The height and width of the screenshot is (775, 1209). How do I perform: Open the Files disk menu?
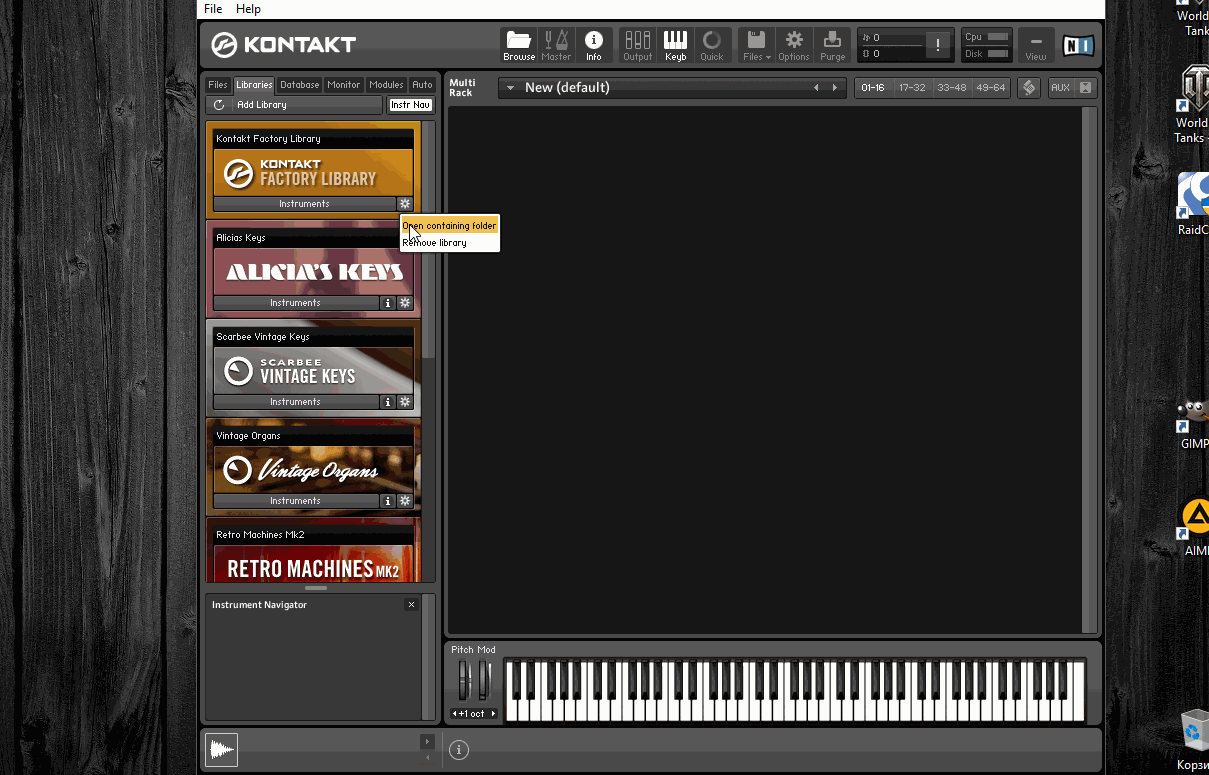[756, 45]
